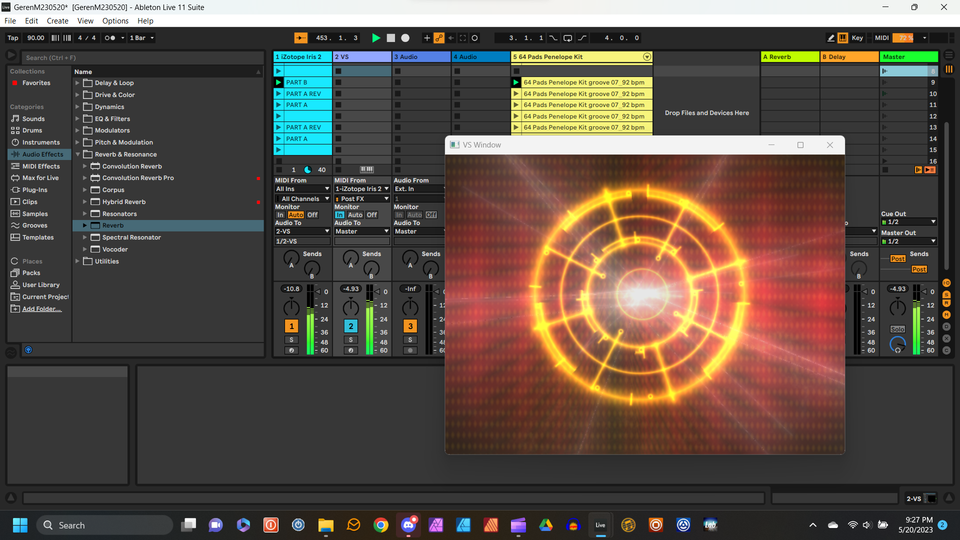Set track 1 Monitor to In
This screenshot has width=960, height=540.
click(280, 215)
